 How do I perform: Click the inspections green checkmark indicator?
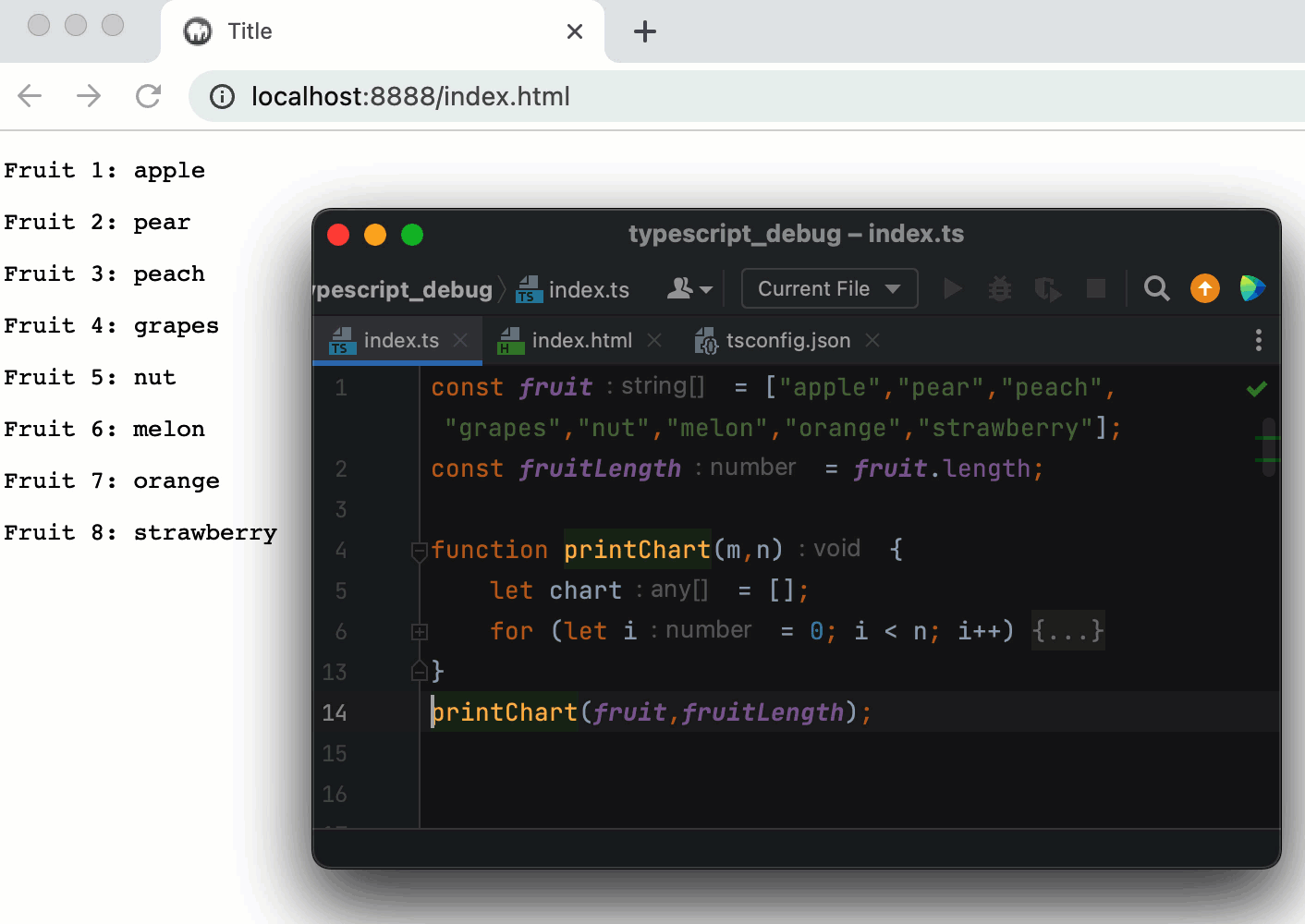coord(1256,388)
